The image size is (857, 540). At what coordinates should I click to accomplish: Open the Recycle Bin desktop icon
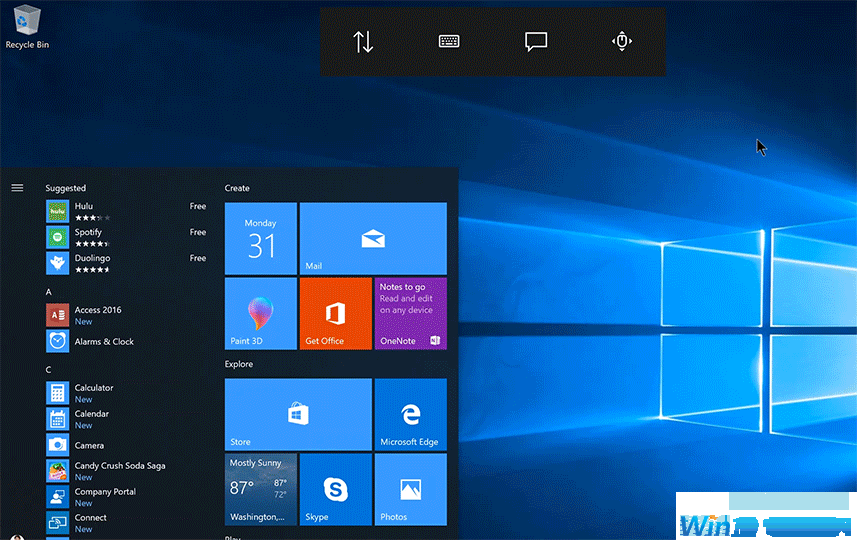click(26, 24)
